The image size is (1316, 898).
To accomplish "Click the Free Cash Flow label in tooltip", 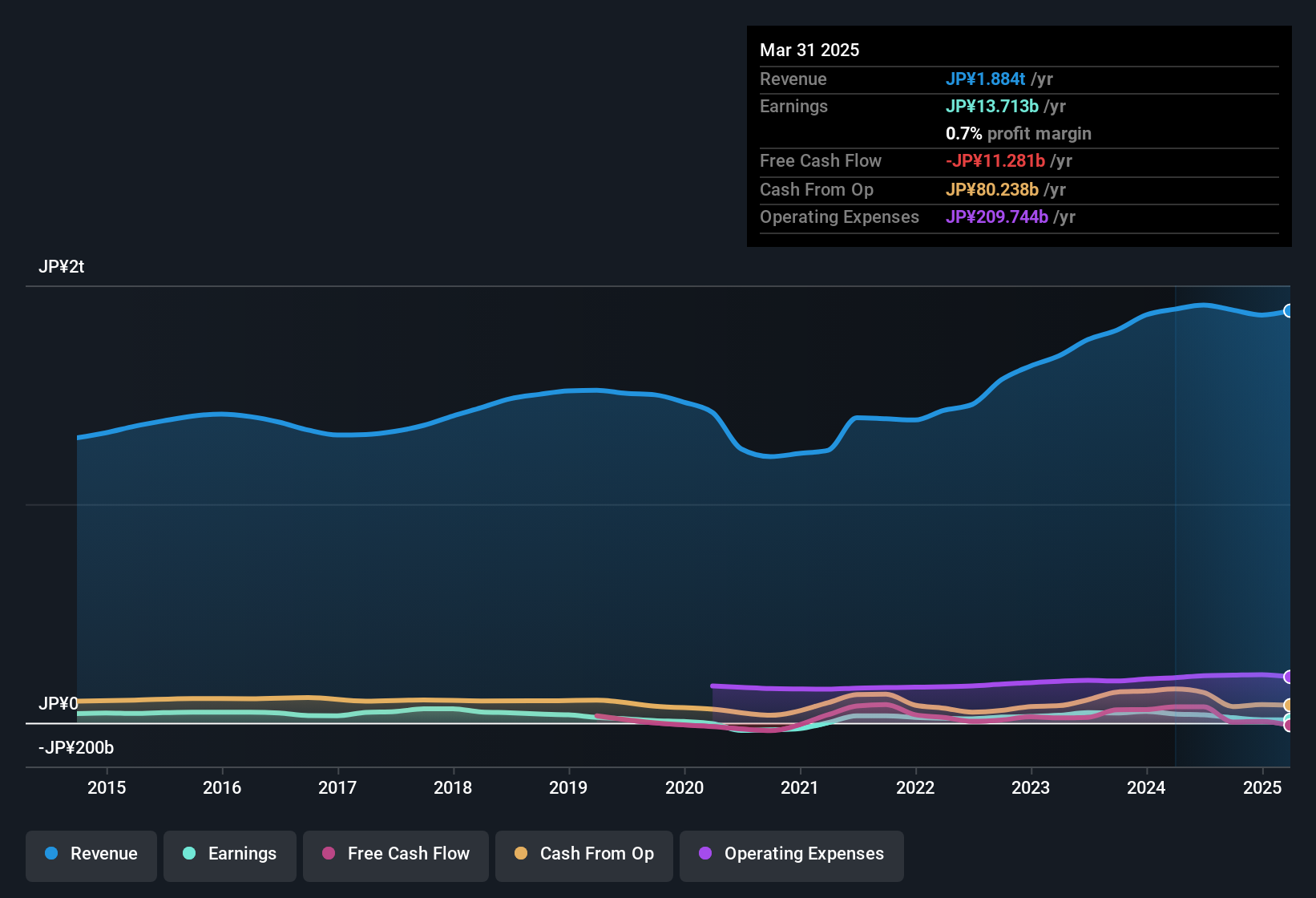I will coord(821,160).
